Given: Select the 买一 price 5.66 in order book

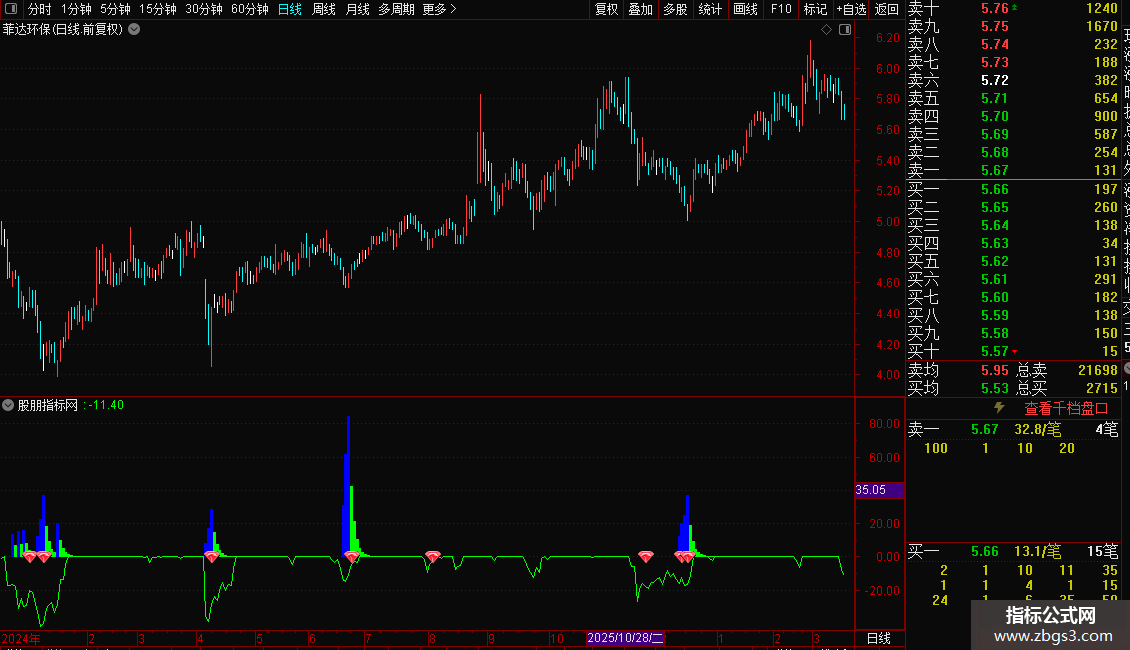Looking at the screenshot, I should point(995,190).
